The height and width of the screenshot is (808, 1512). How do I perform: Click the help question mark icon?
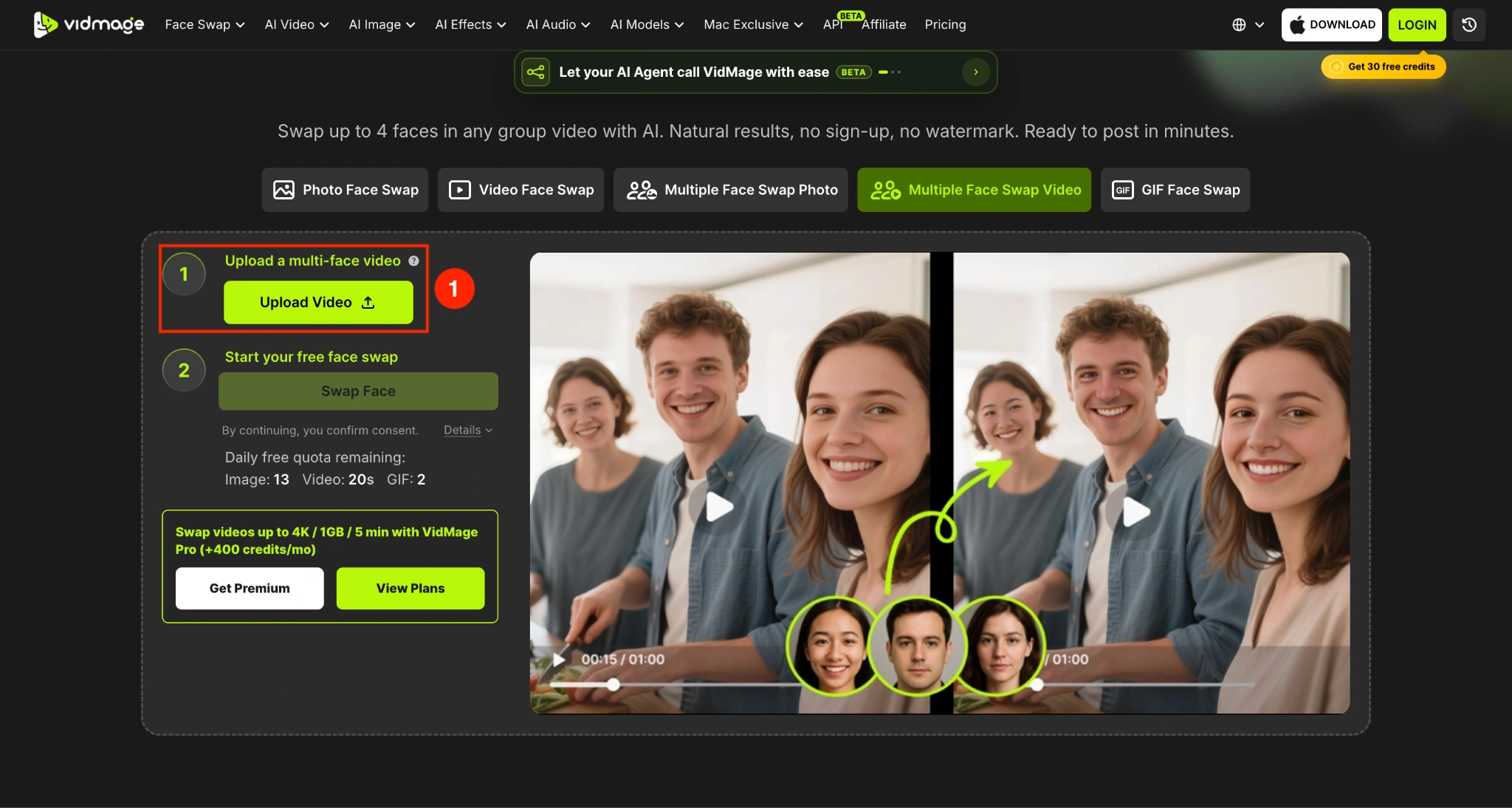[x=413, y=261]
